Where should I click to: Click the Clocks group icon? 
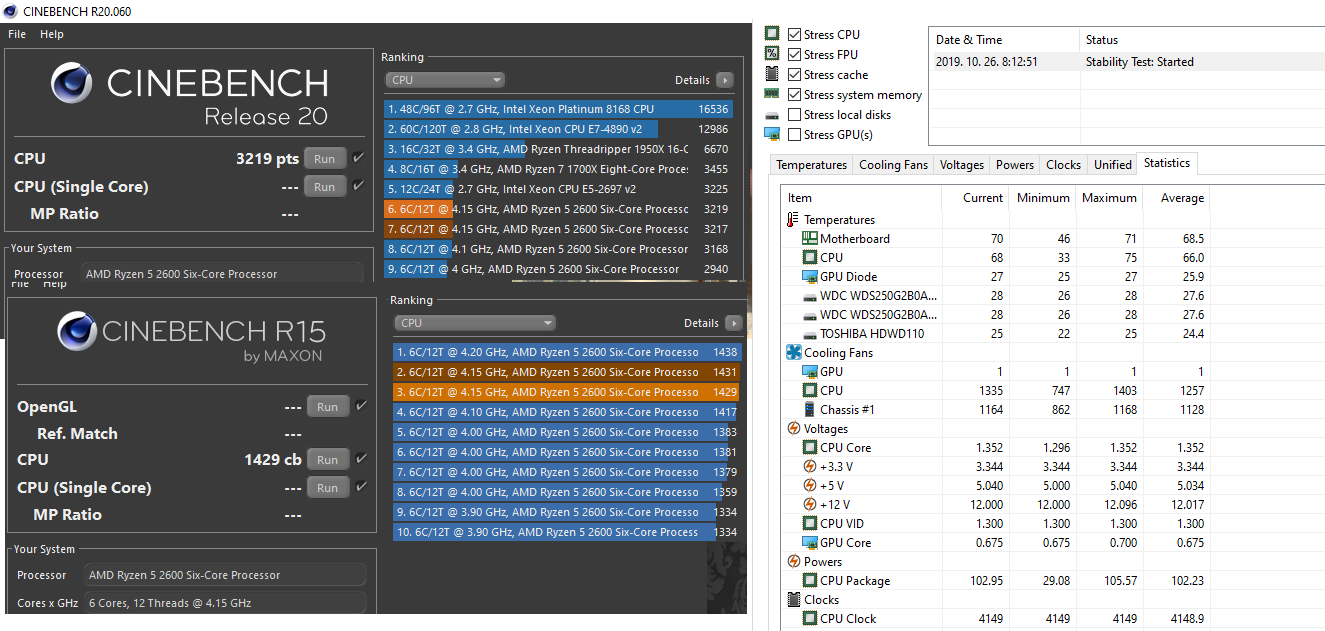[794, 599]
